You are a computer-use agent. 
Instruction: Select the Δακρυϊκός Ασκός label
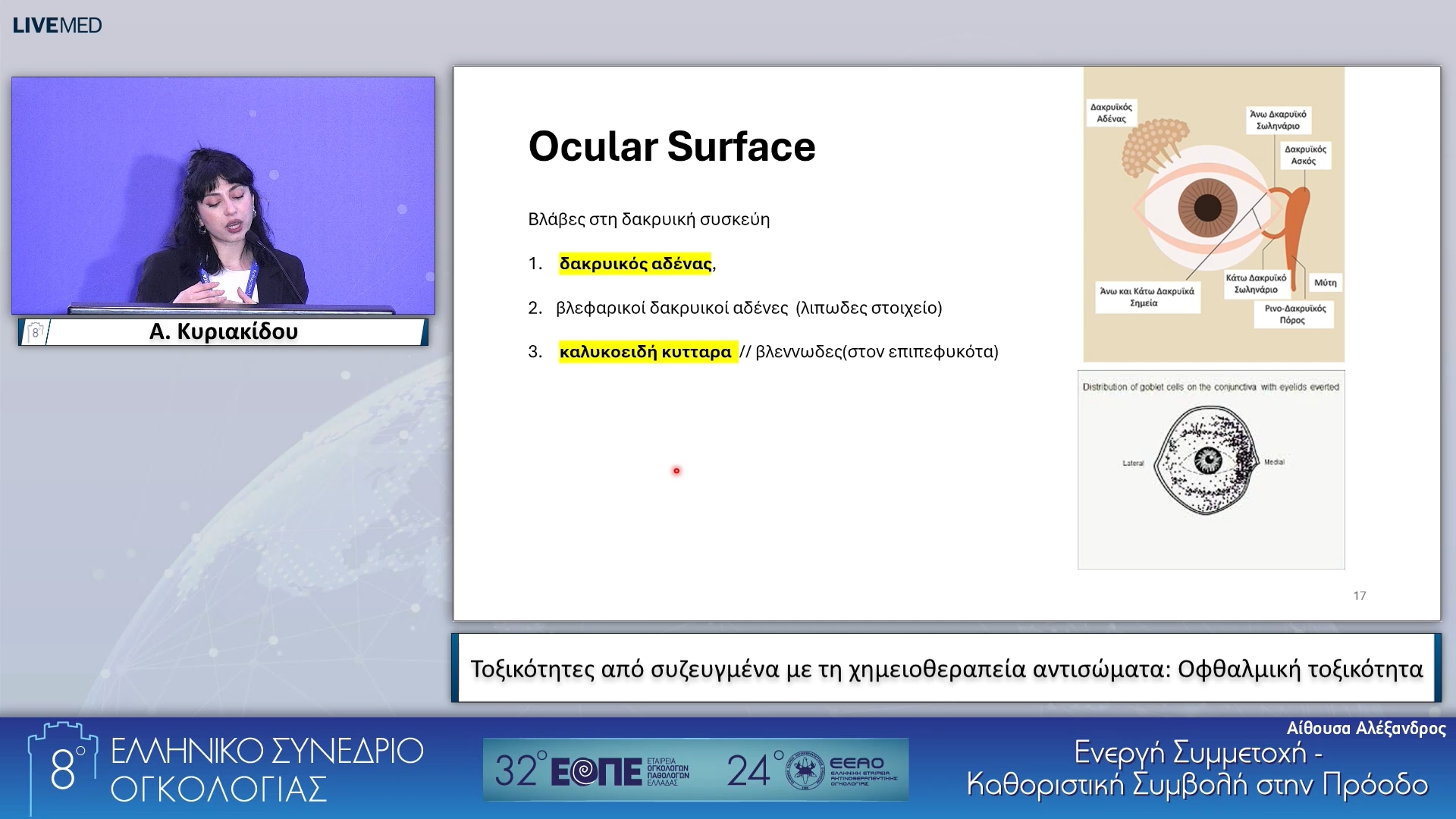pos(1304,155)
